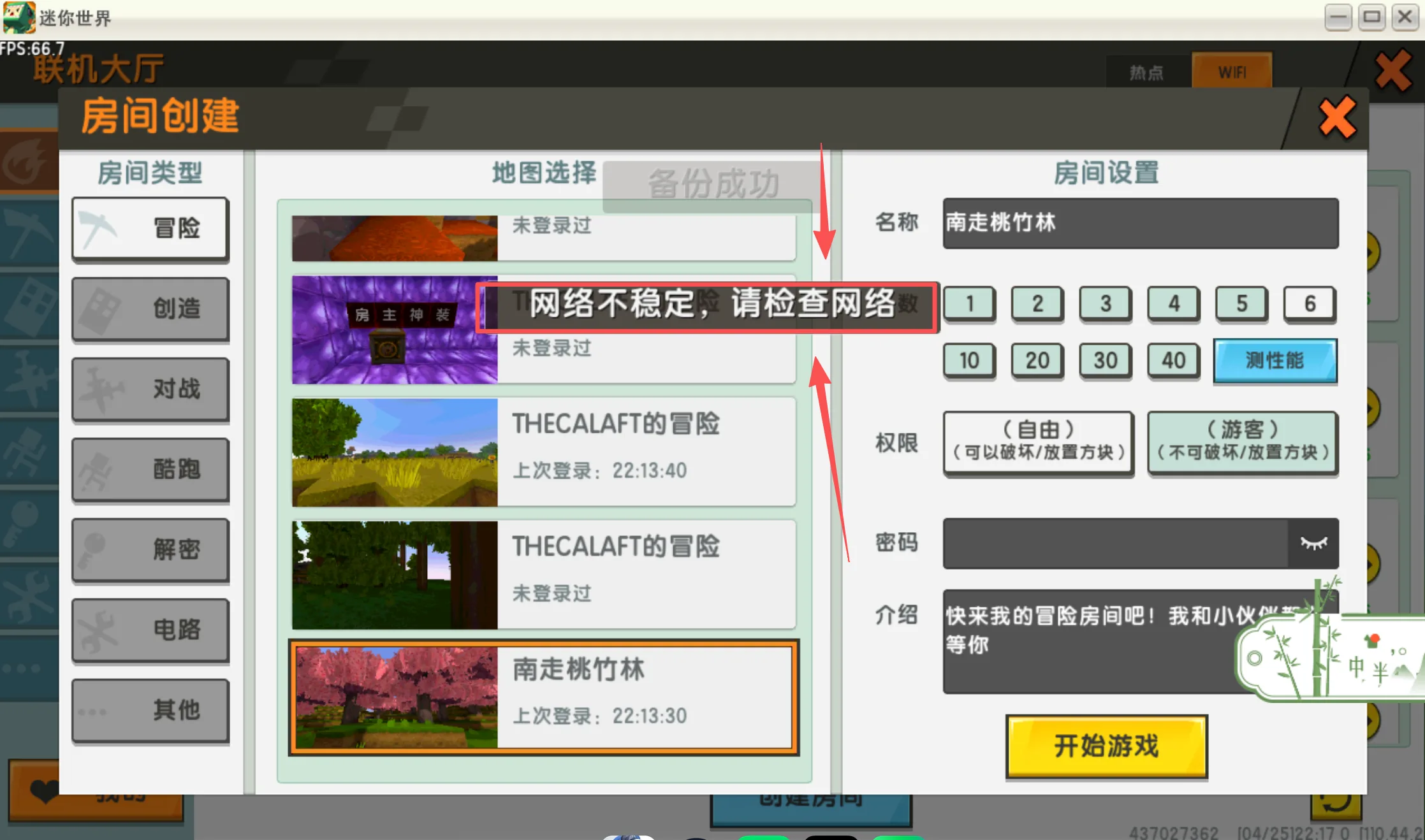
Task: Select the 其他 room type
Action: tap(150, 710)
